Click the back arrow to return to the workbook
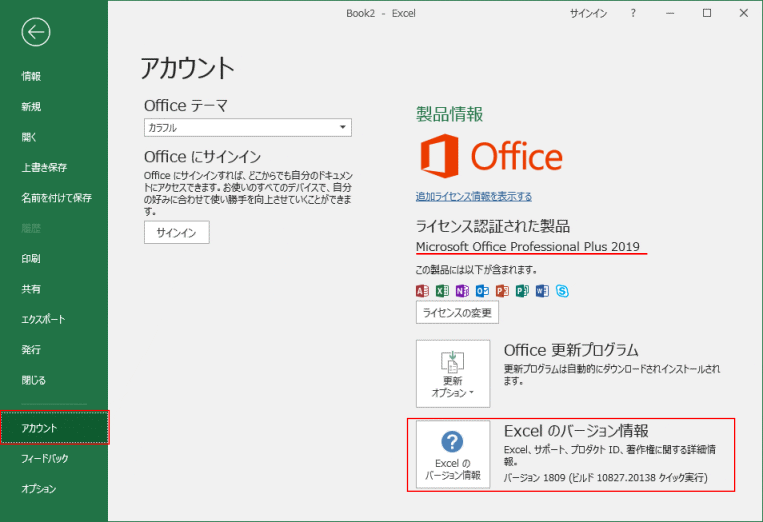 tap(36, 32)
